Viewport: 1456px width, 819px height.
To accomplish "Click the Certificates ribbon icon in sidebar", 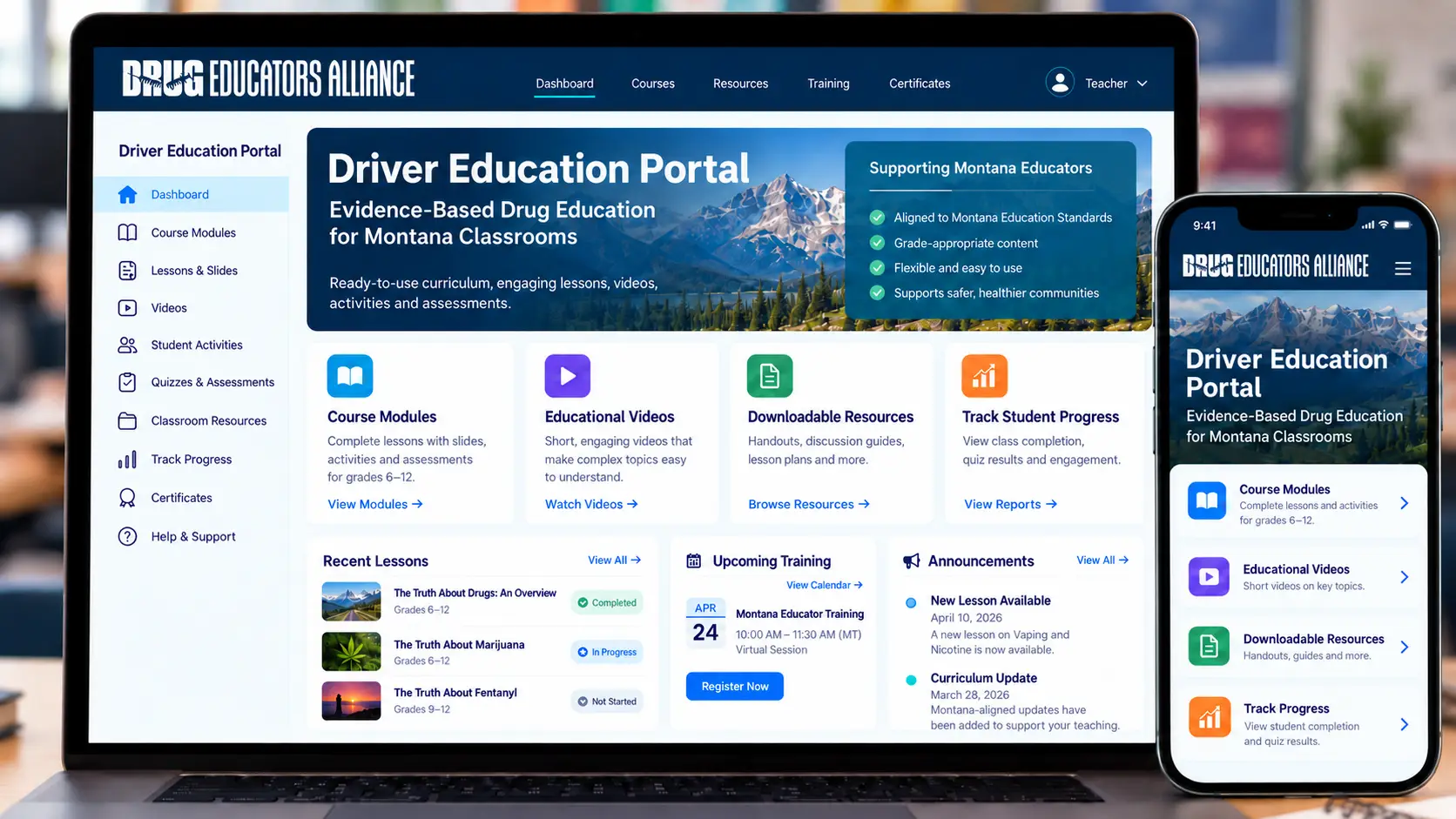I will (x=127, y=498).
